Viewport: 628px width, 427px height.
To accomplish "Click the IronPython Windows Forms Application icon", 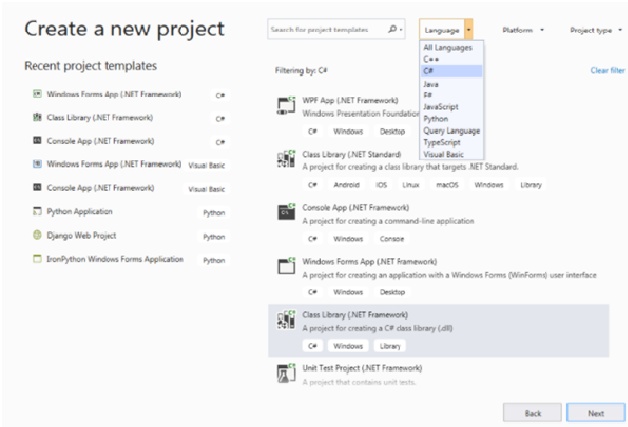I will point(37,259).
